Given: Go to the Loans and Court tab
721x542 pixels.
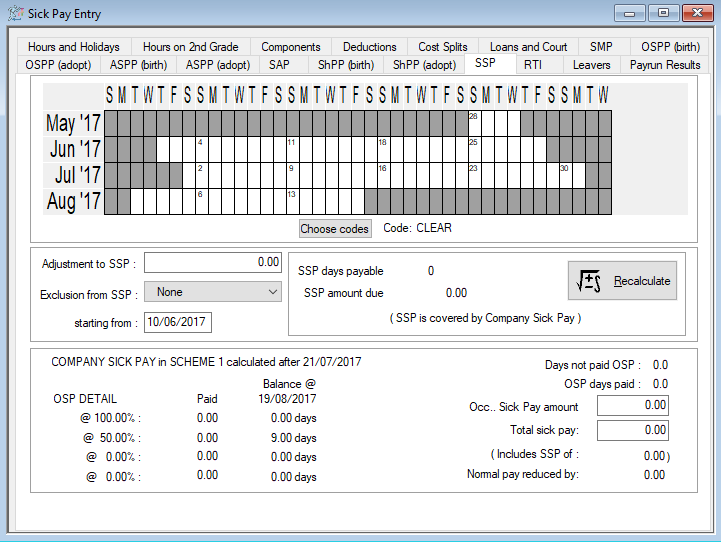Looking at the screenshot, I should pos(528,47).
